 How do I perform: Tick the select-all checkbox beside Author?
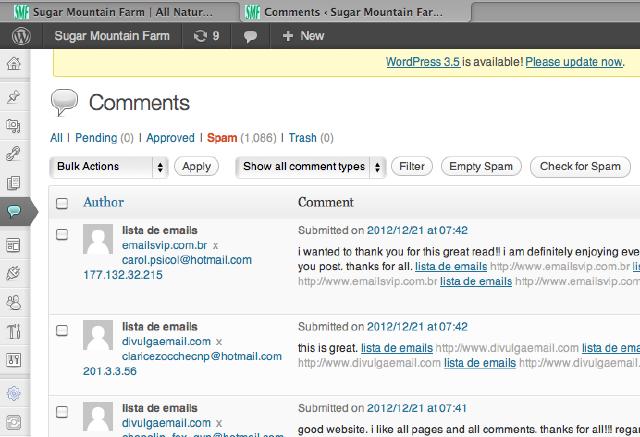click(62, 203)
